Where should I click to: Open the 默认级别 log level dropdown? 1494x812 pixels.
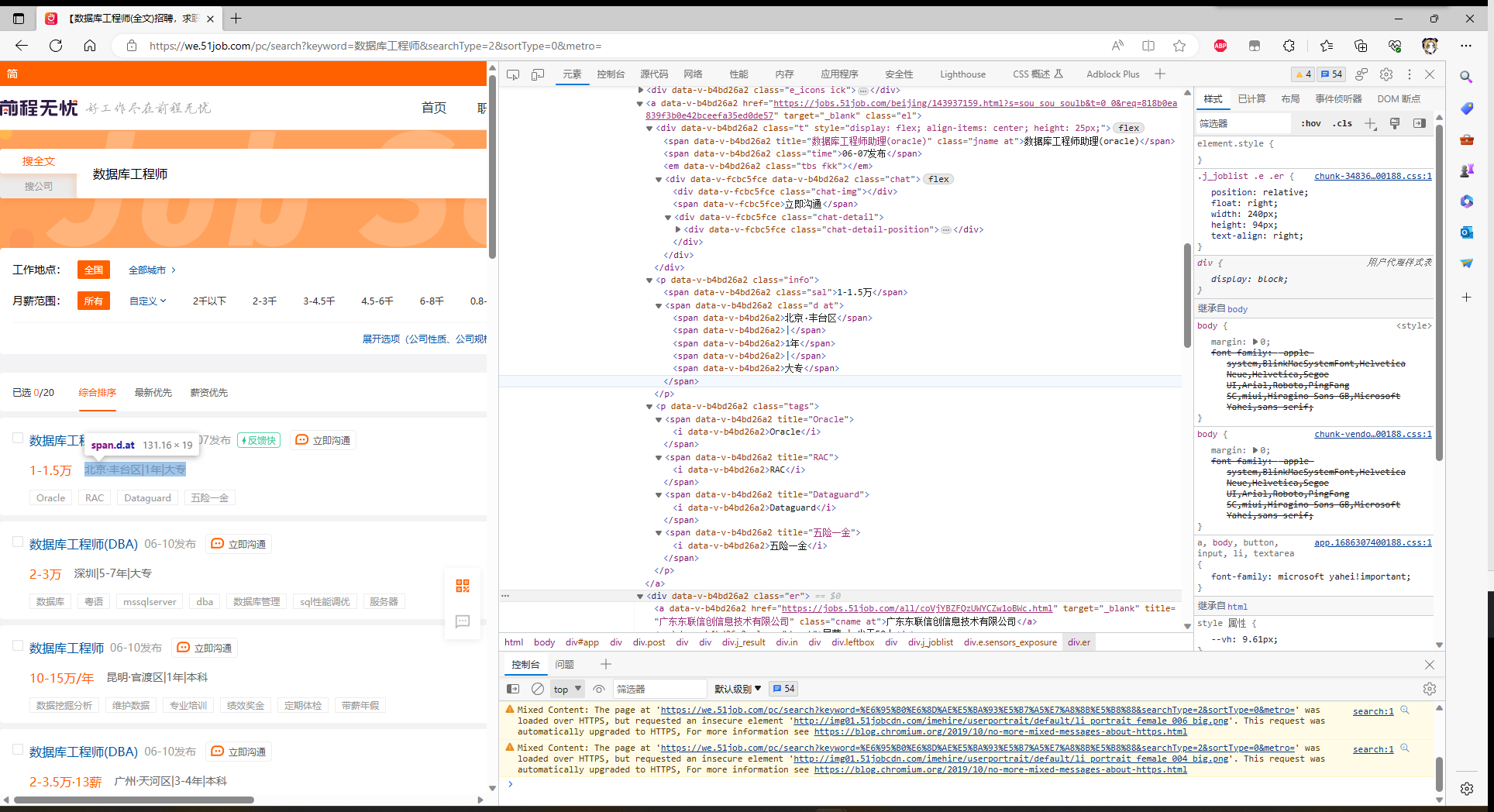pos(738,689)
